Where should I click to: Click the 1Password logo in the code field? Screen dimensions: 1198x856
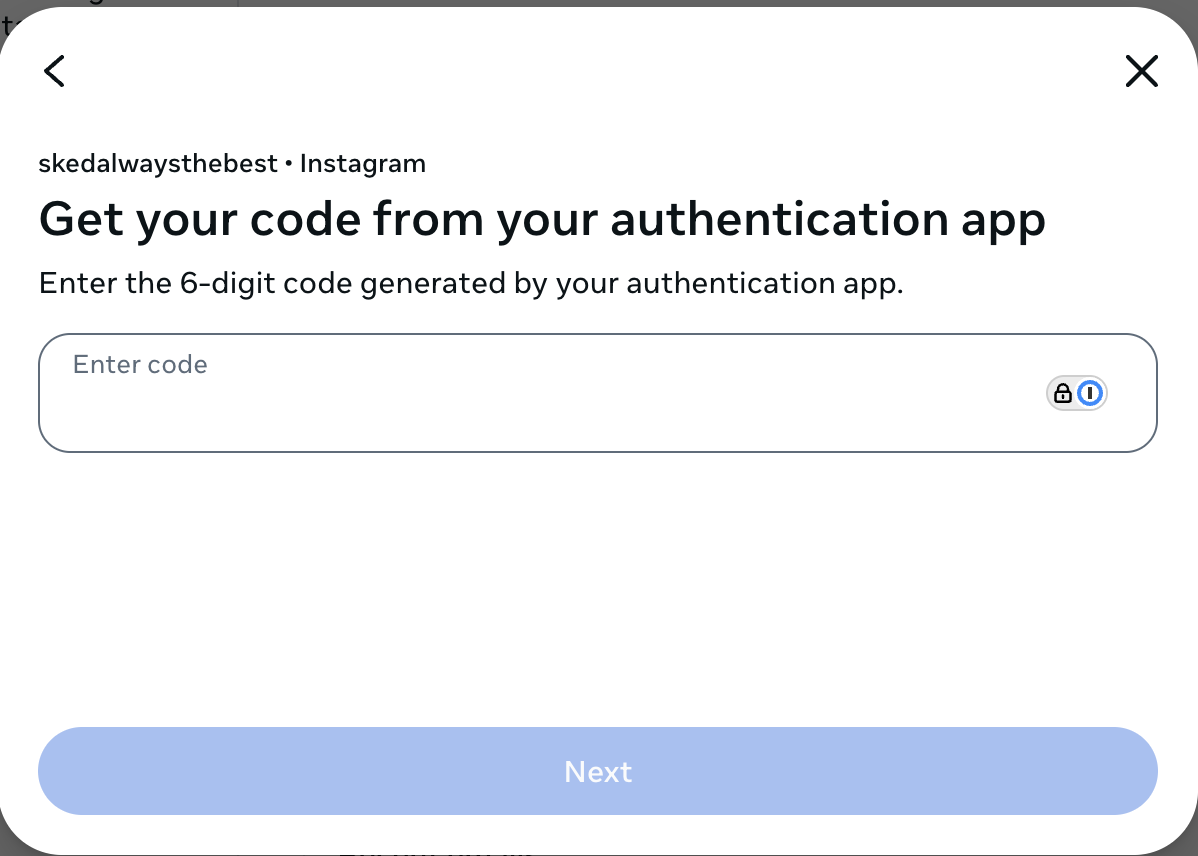(1090, 394)
